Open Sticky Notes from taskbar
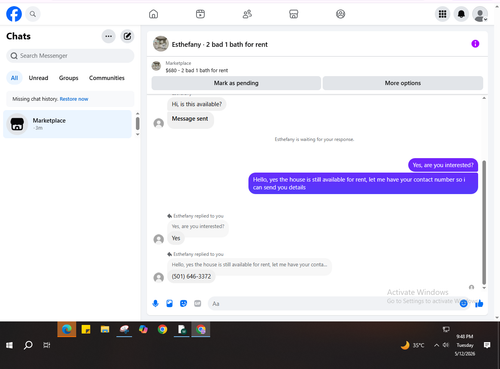500x369 pixels. coord(86,329)
